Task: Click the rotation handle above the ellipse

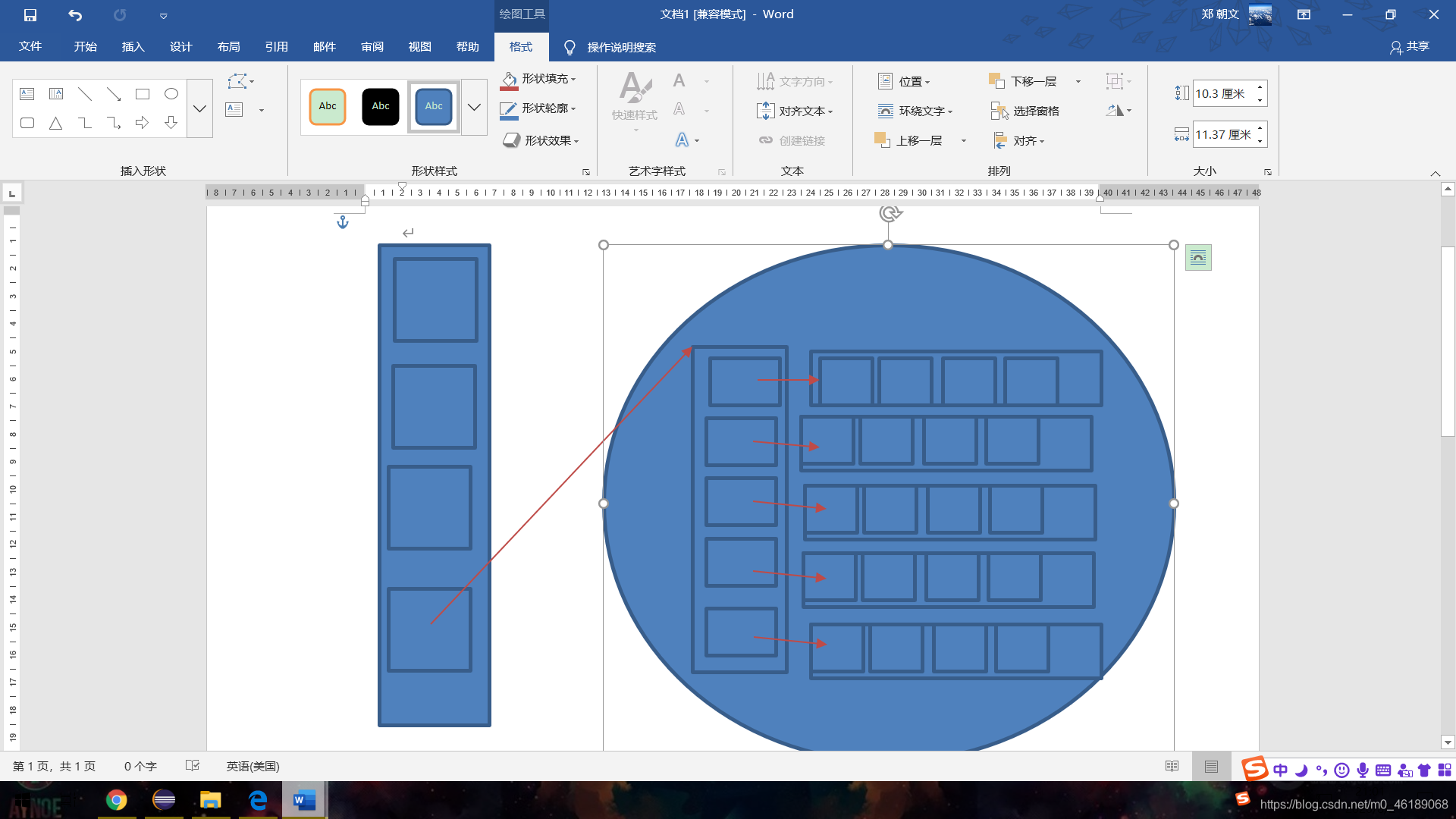Action: click(890, 213)
